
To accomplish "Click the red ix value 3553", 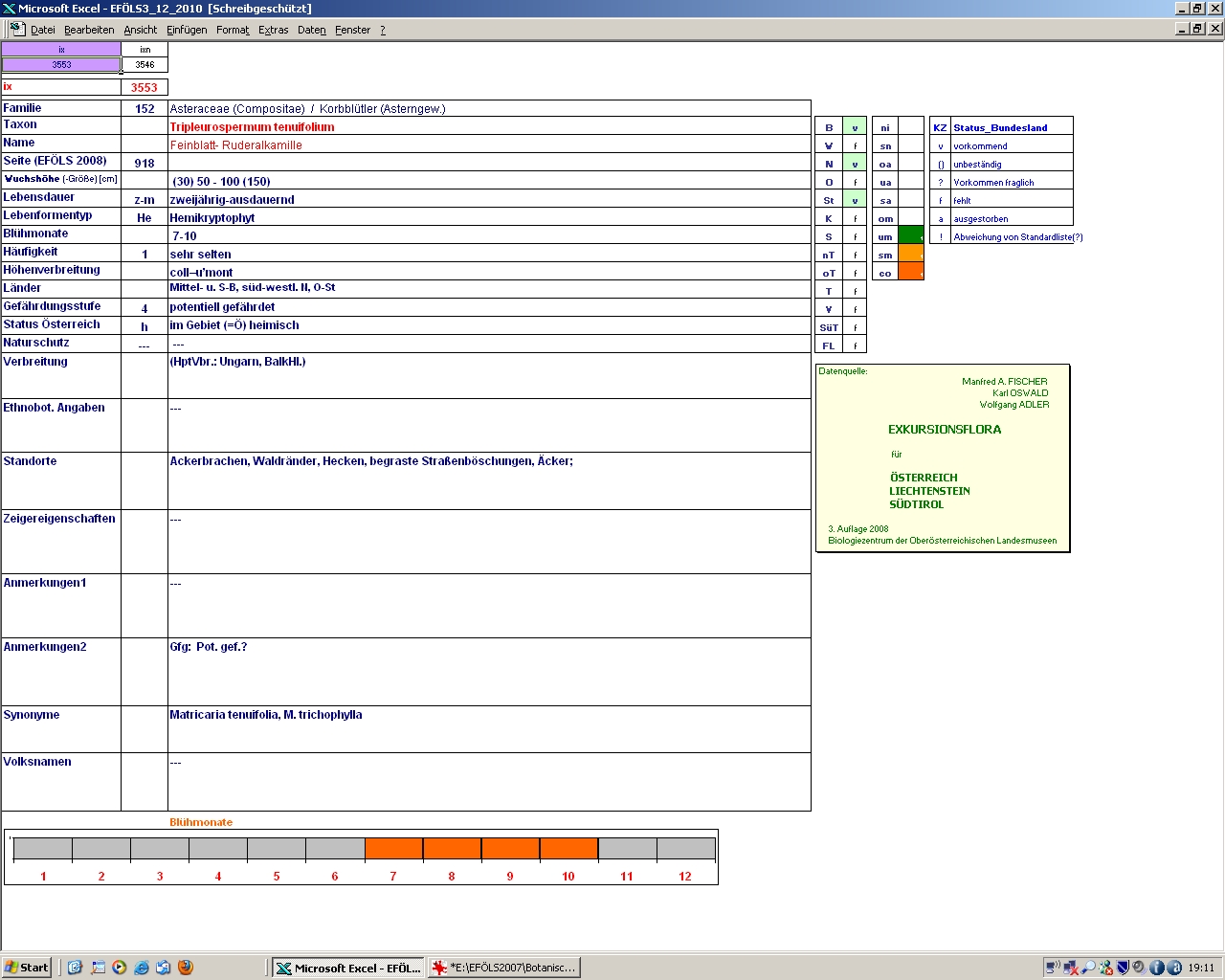I will tap(145, 87).
